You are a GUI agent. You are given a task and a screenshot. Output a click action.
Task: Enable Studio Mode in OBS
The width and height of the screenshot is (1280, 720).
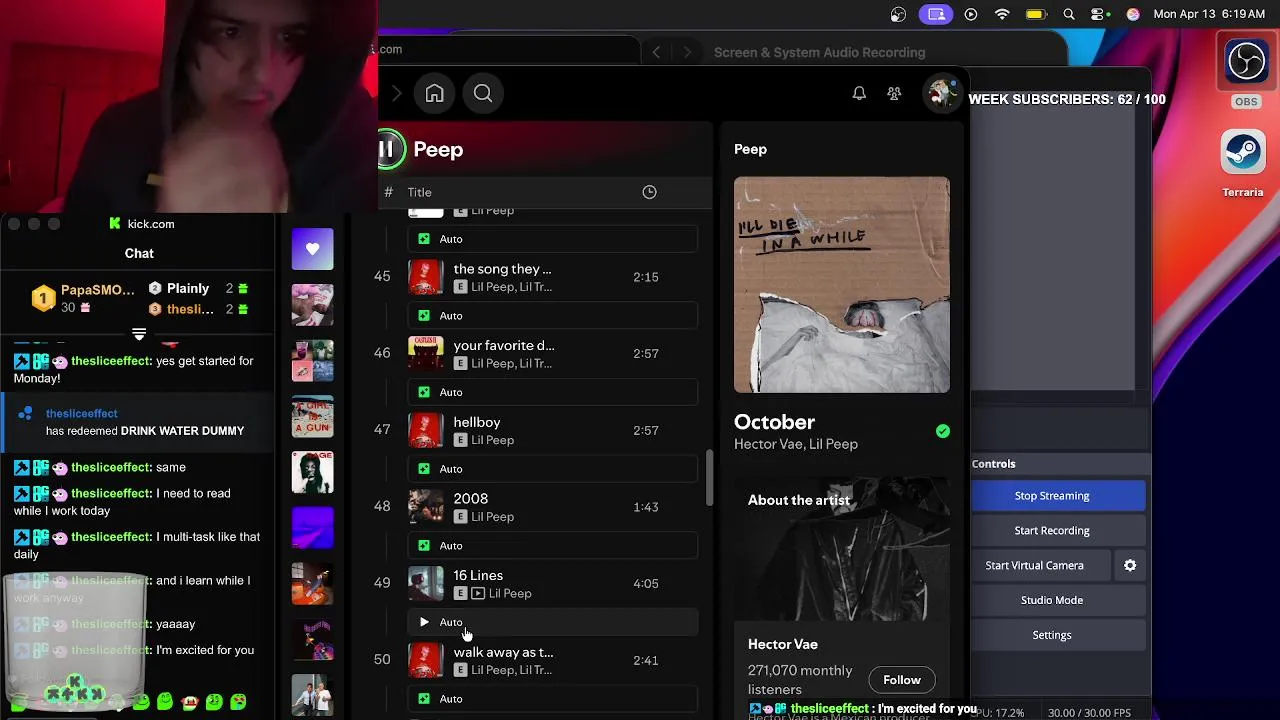pos(1052,600)
